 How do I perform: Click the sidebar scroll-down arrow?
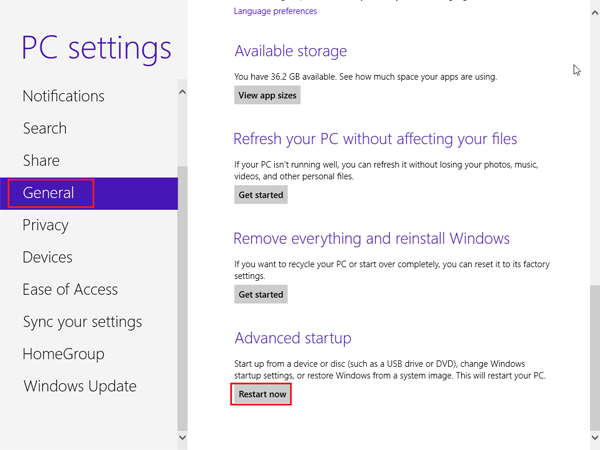pyautogui.click(x=183, y=437)
